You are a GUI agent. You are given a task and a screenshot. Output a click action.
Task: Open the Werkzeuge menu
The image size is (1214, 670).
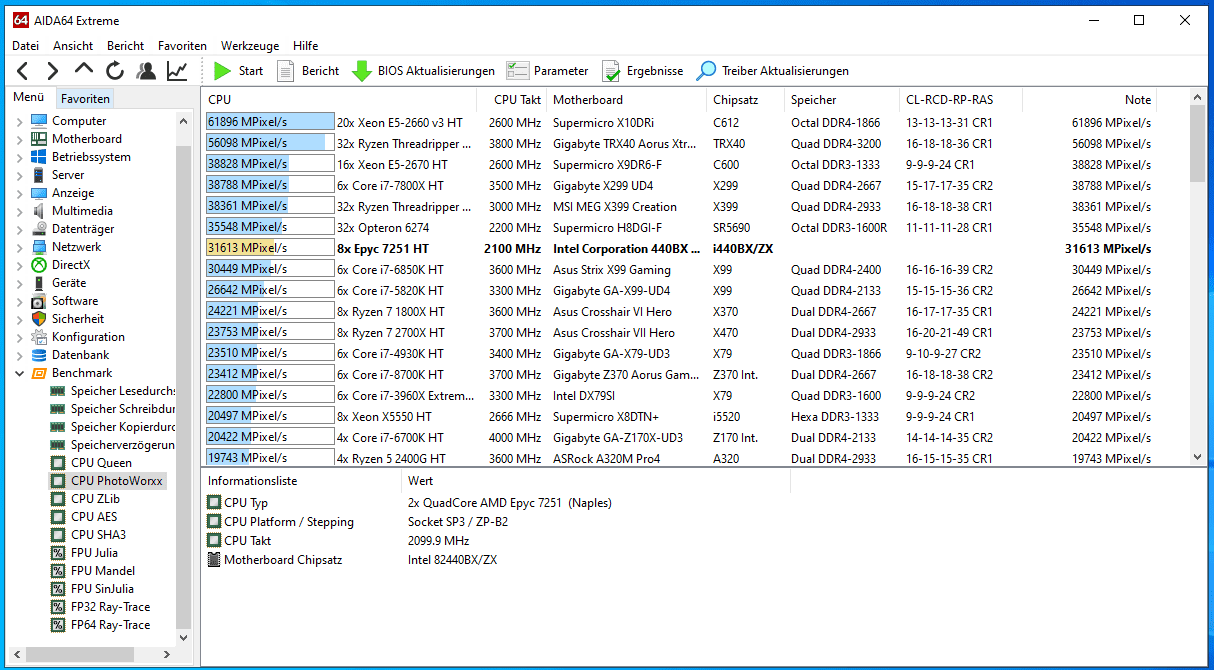[x=250, y=45]
